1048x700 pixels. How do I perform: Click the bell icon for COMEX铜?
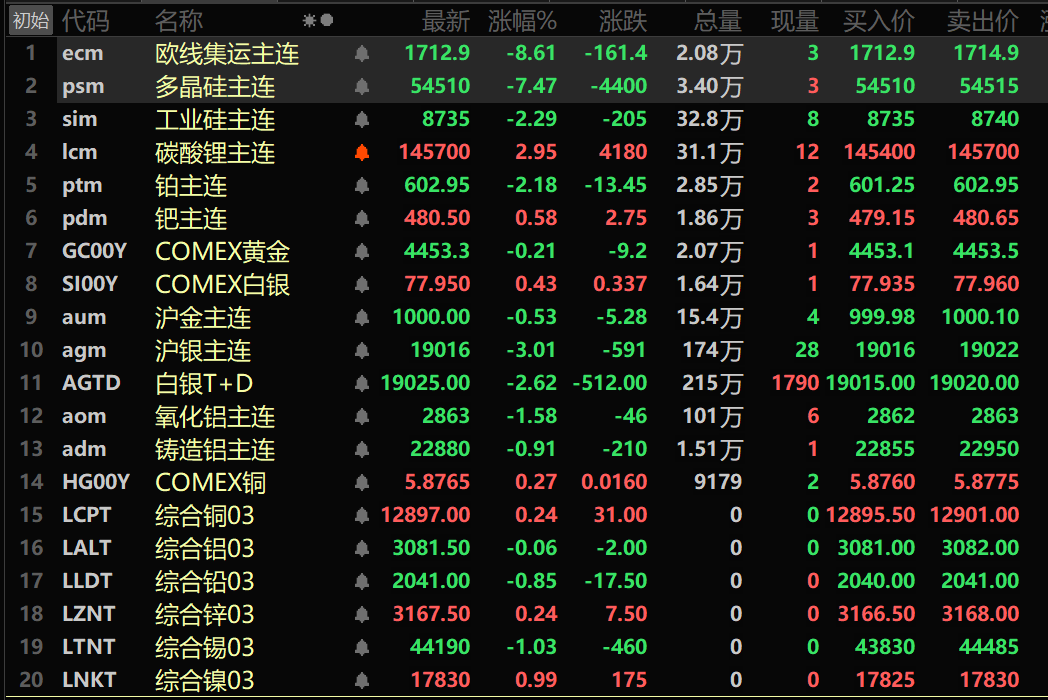362,483
